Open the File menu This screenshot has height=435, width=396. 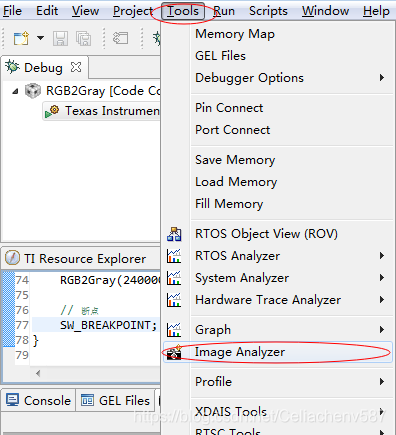point(12,11)
